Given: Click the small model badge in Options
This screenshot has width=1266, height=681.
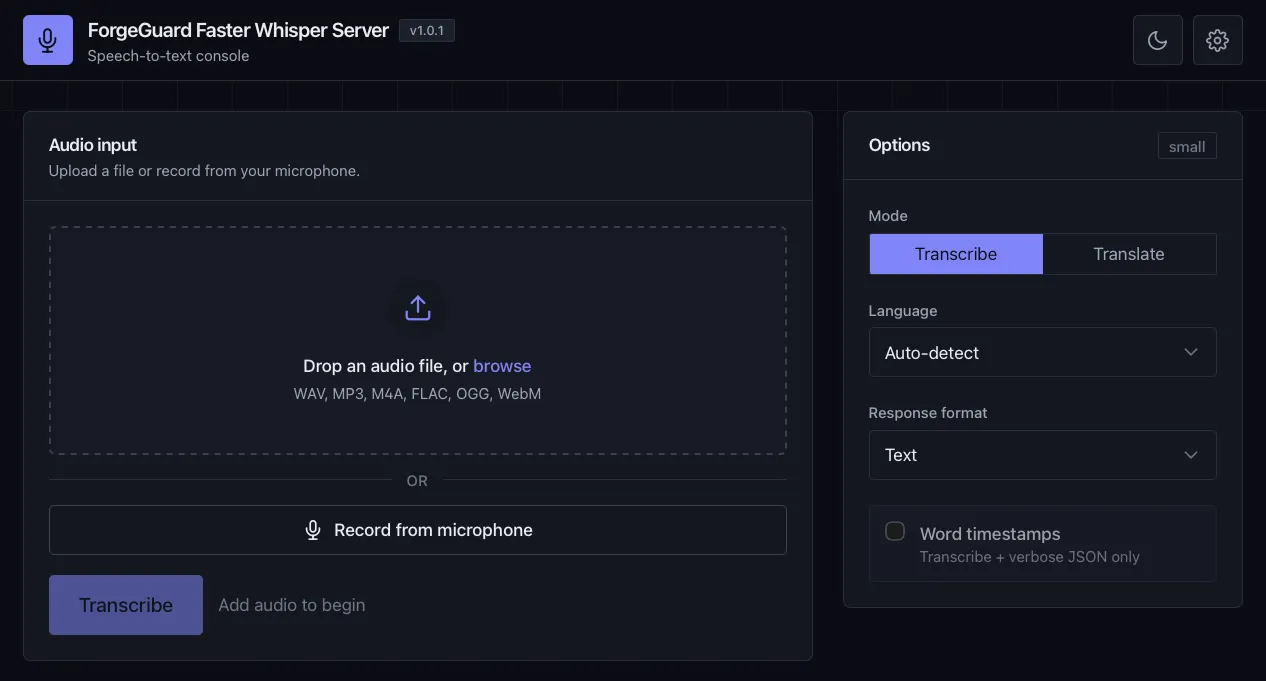Looking at the screenshot, I should [x=1187, y=146].
